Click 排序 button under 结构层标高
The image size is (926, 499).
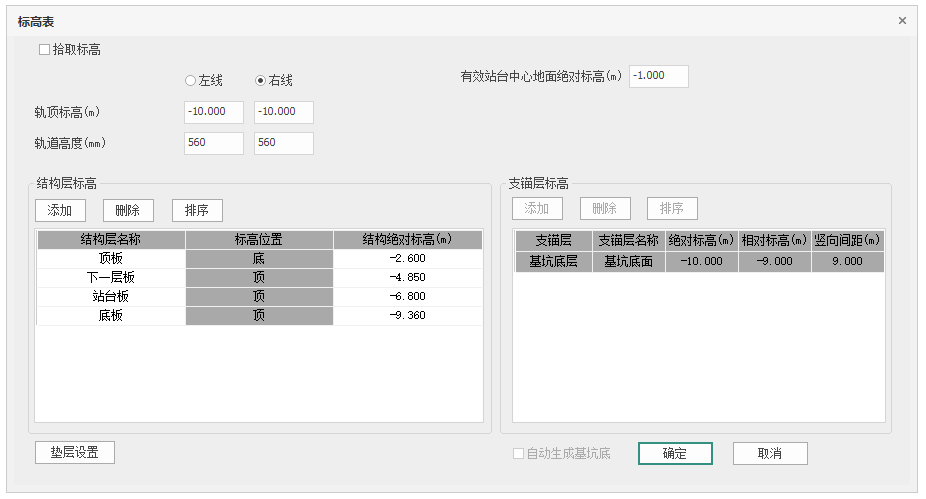click(x=197, y=210)
